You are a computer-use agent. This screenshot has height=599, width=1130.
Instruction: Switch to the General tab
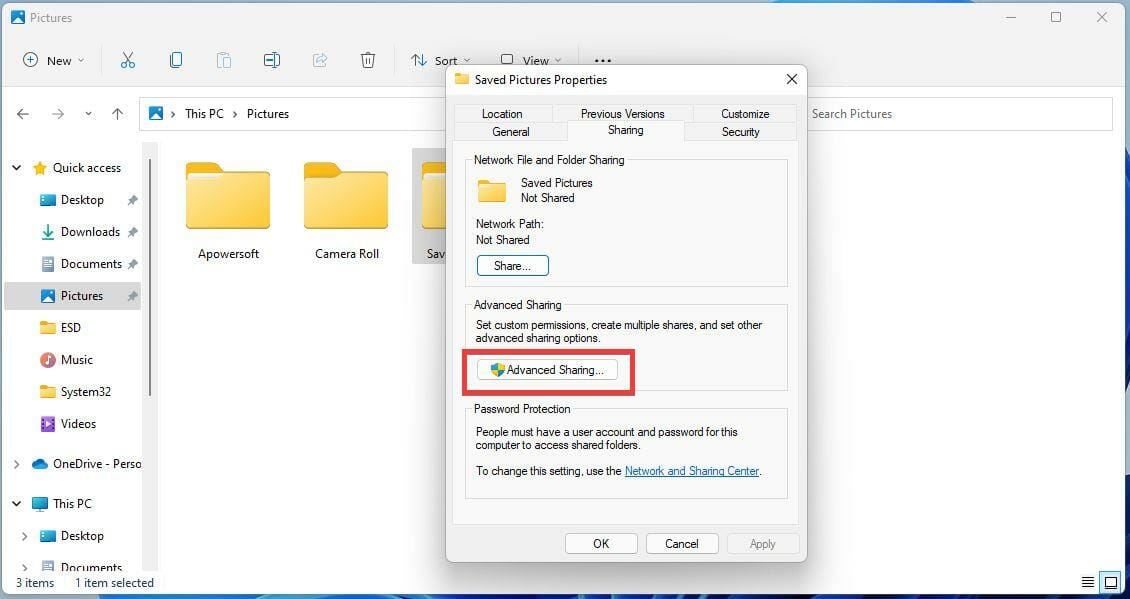(511, 132)
